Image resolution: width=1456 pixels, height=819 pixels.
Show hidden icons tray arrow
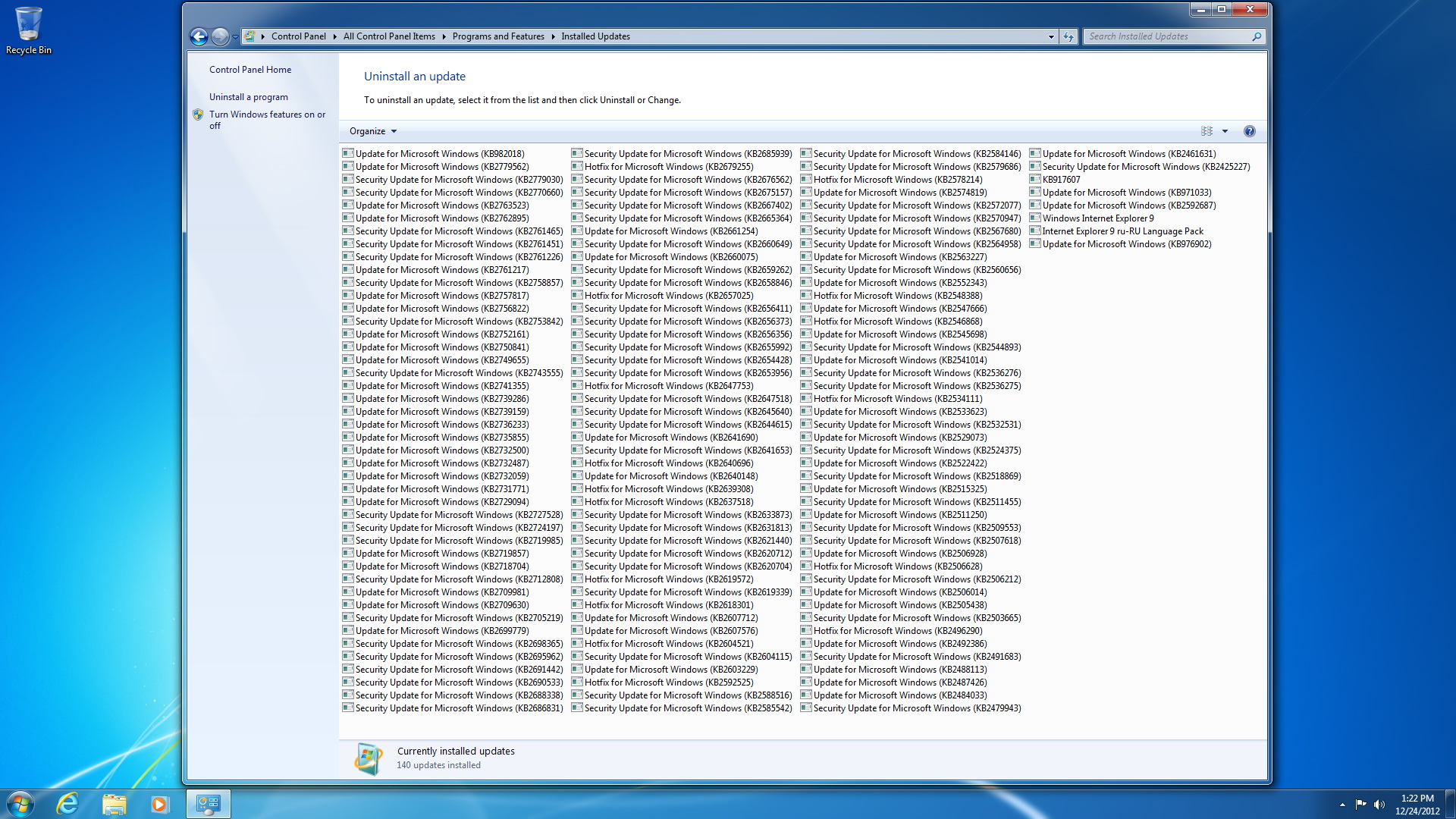[x=1342, y=804]
